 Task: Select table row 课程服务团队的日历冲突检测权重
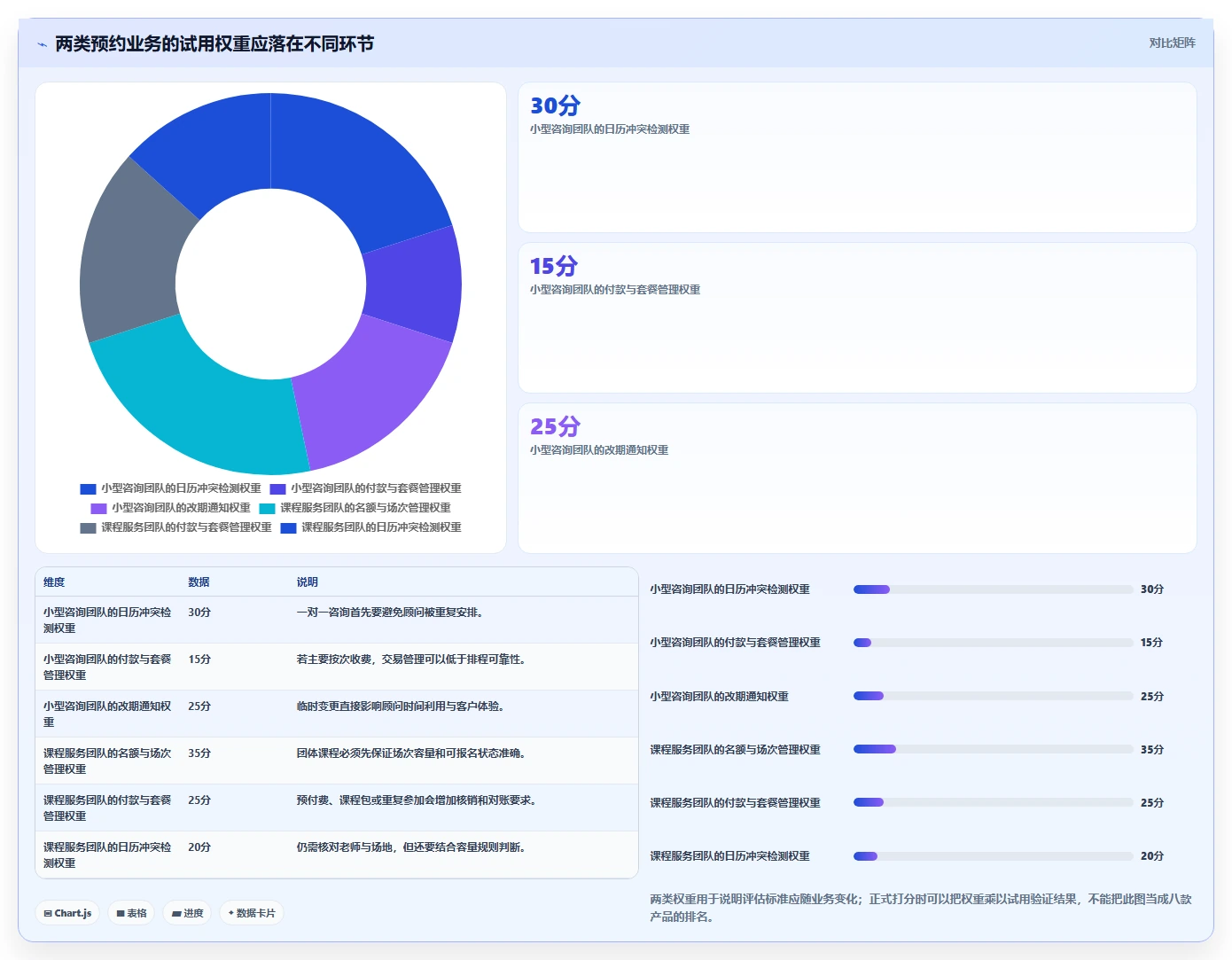[x=337, y=855]
